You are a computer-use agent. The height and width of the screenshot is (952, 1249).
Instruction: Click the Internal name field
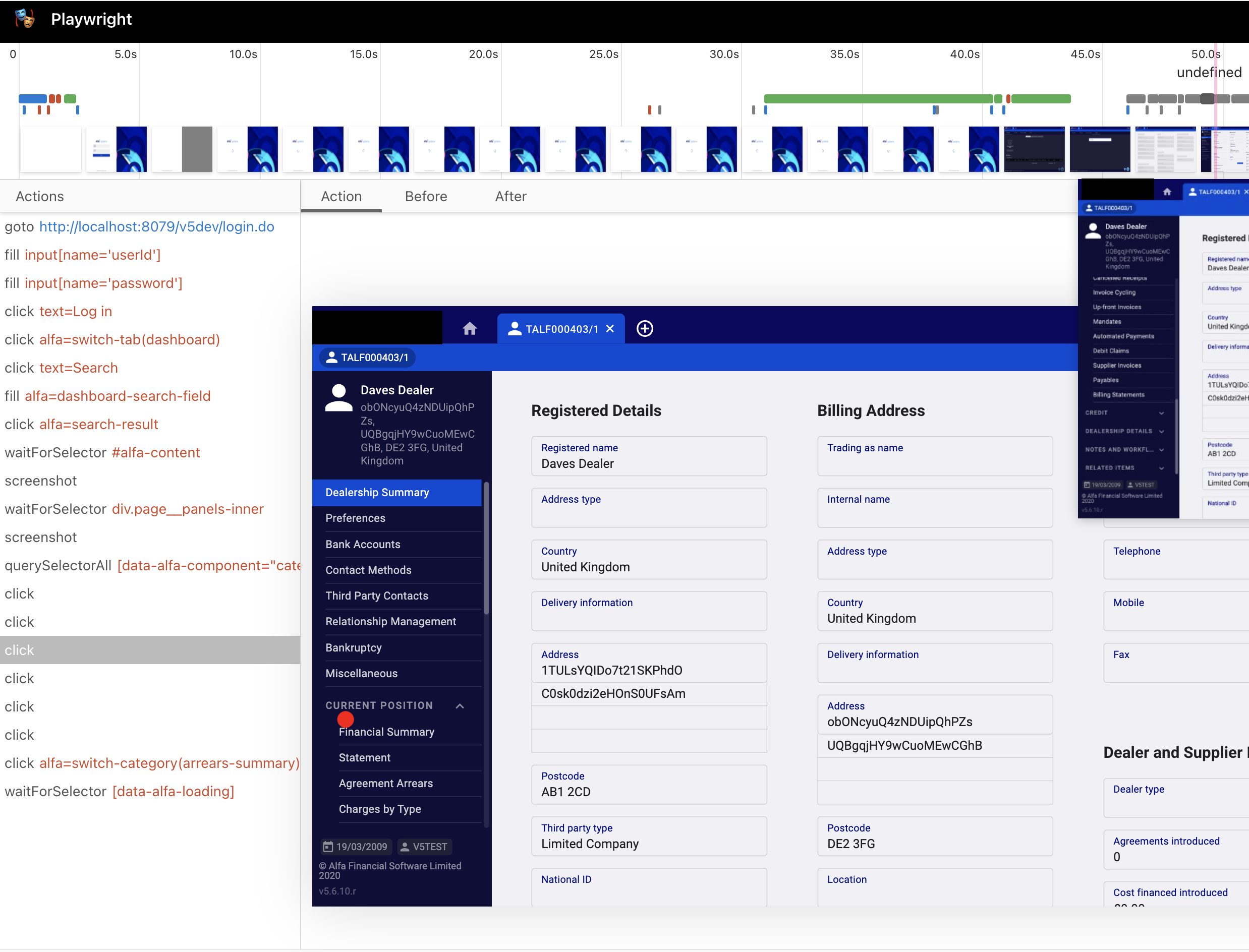click(935, 508)
